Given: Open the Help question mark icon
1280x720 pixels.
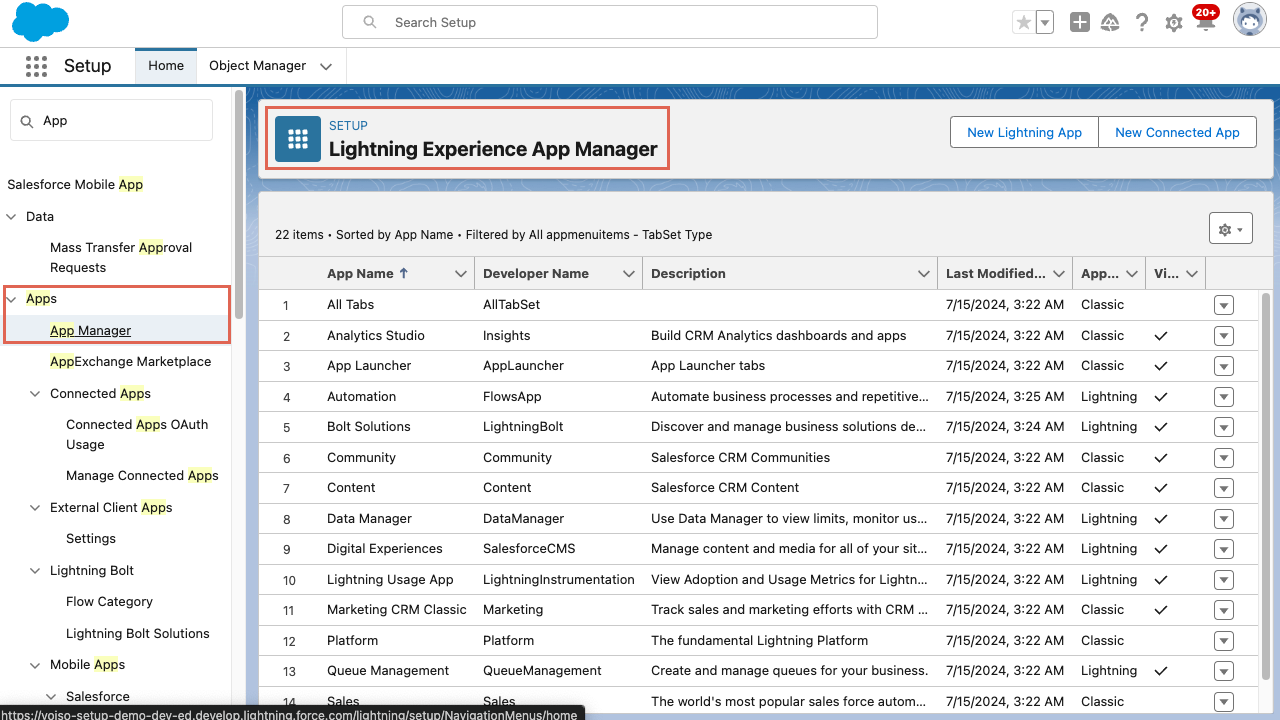Looking at the screenshot, I should [x=1142, y=22].
